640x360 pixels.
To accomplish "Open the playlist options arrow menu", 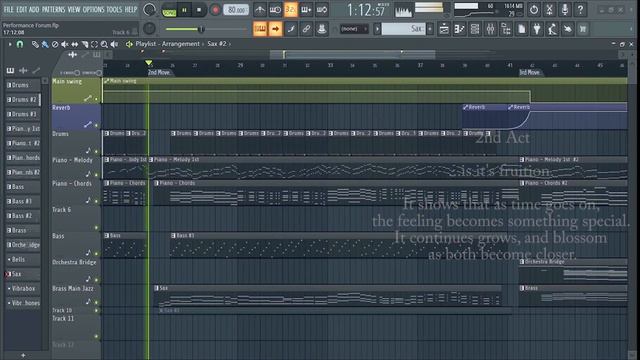I will pos(10,44).
